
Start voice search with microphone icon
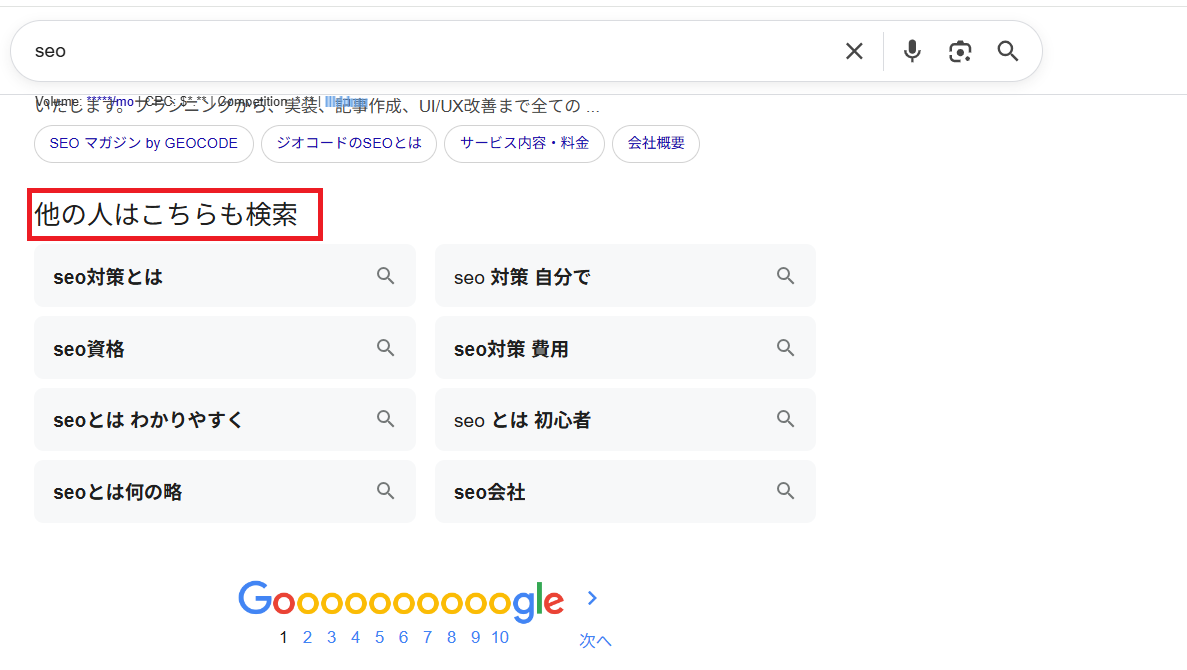point(912,51)
